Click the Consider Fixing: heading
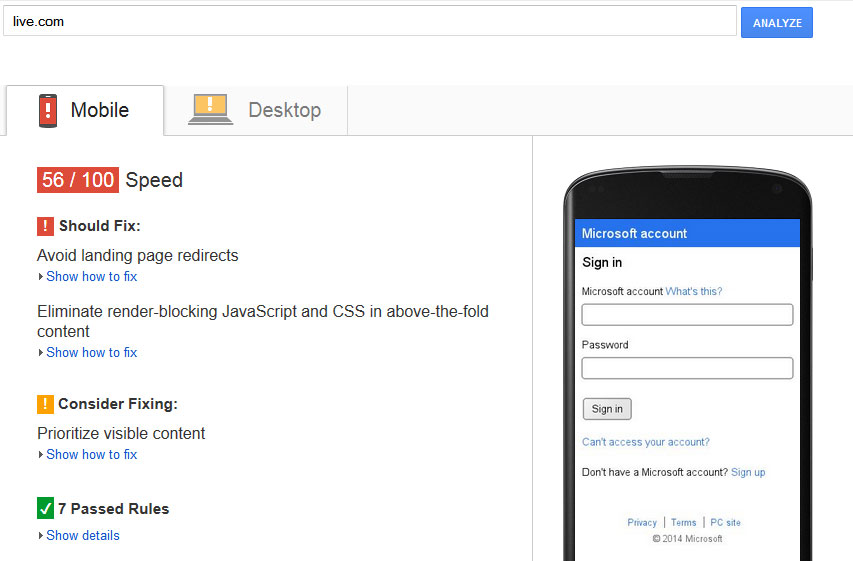This screenshot has width=853, height=561. pos(118,404)
